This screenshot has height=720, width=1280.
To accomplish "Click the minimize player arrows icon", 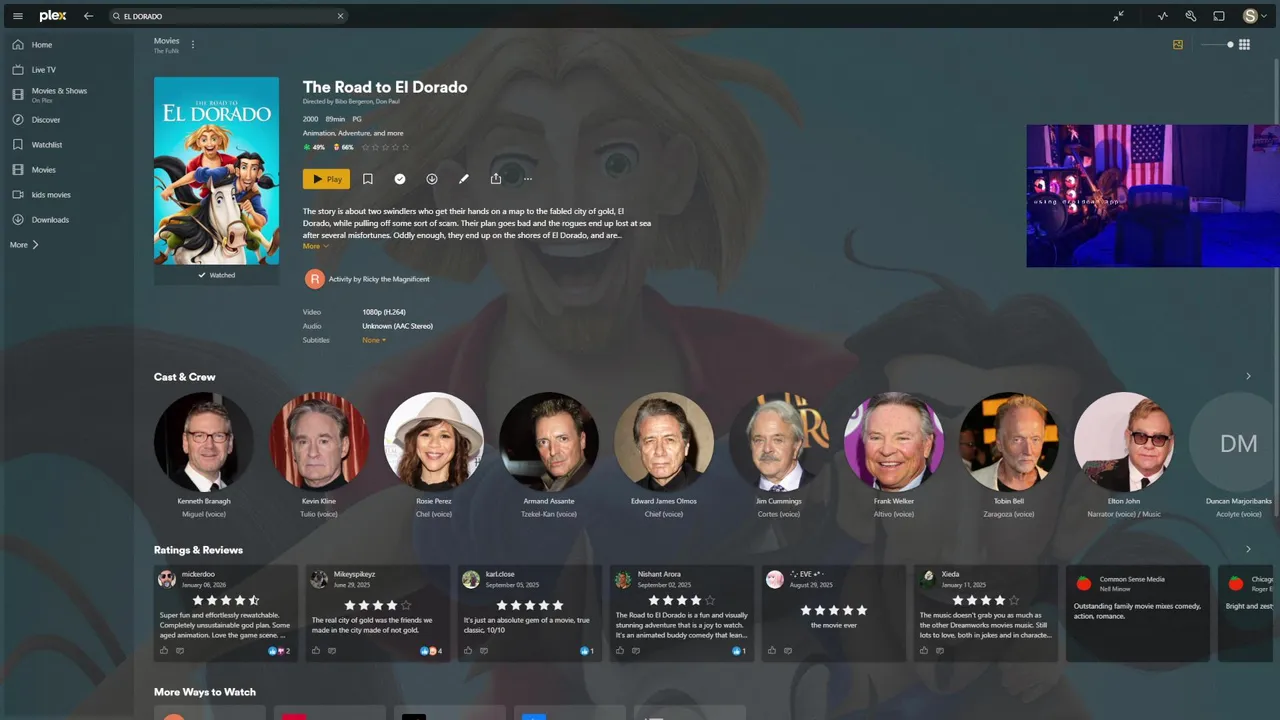I will click(1118, 16).
